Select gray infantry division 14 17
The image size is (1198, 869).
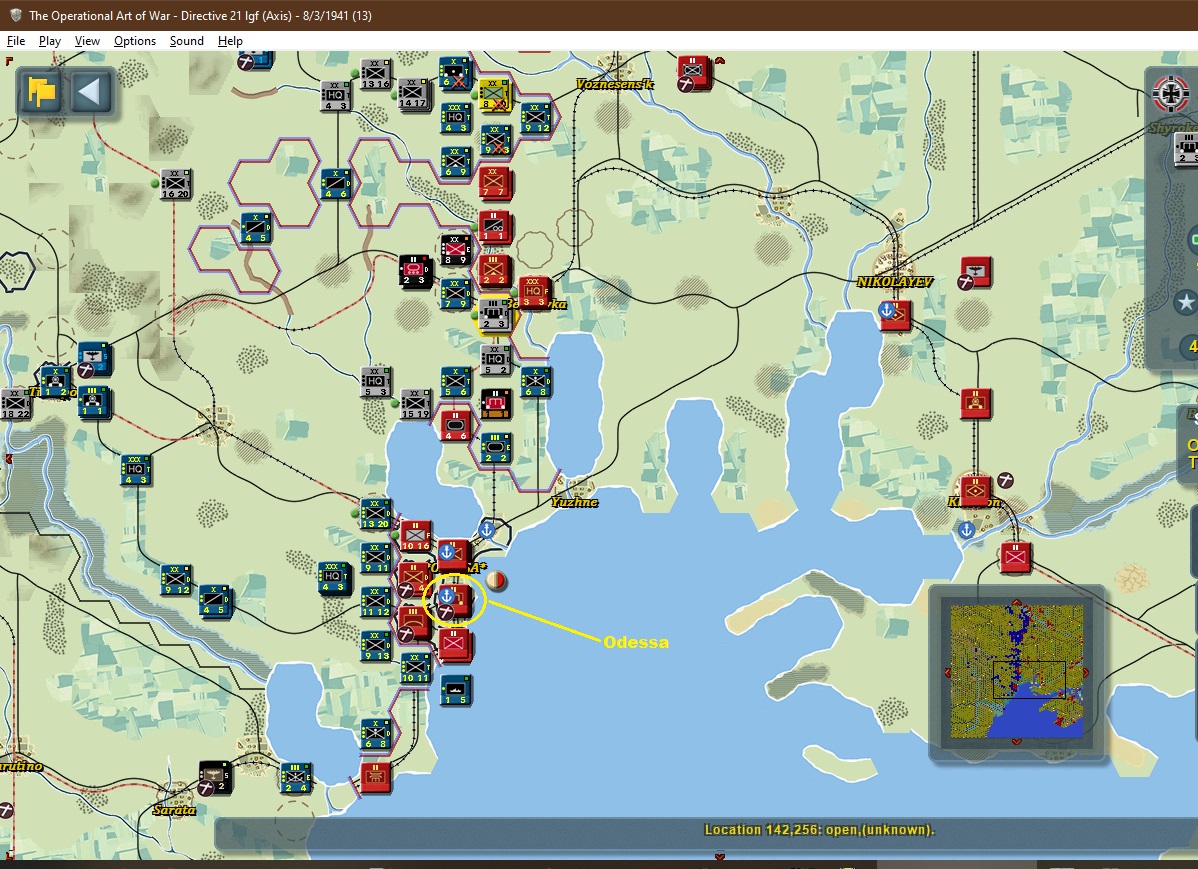point(413,93)
